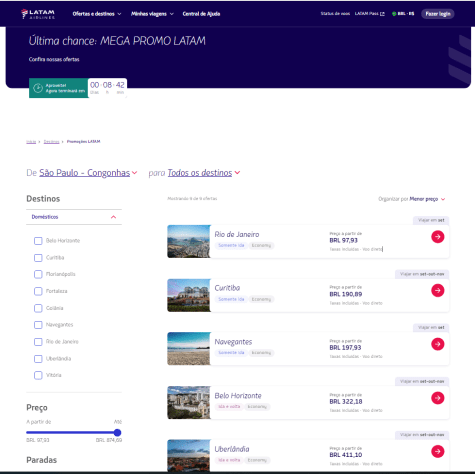Screen dimensions: 475x474
Task: Click the Navegantes price BRL 197,93
Action: click(345, 348)
